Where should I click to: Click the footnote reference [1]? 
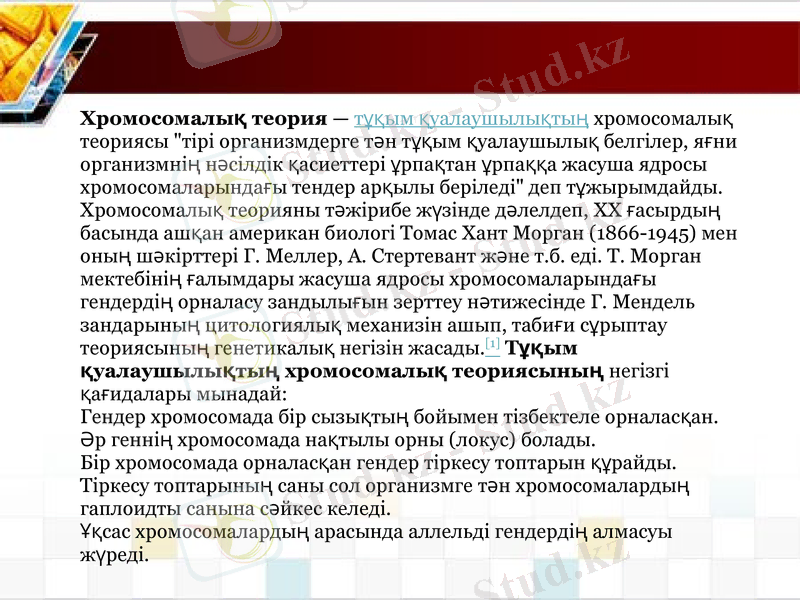click(x=490, y=344)
